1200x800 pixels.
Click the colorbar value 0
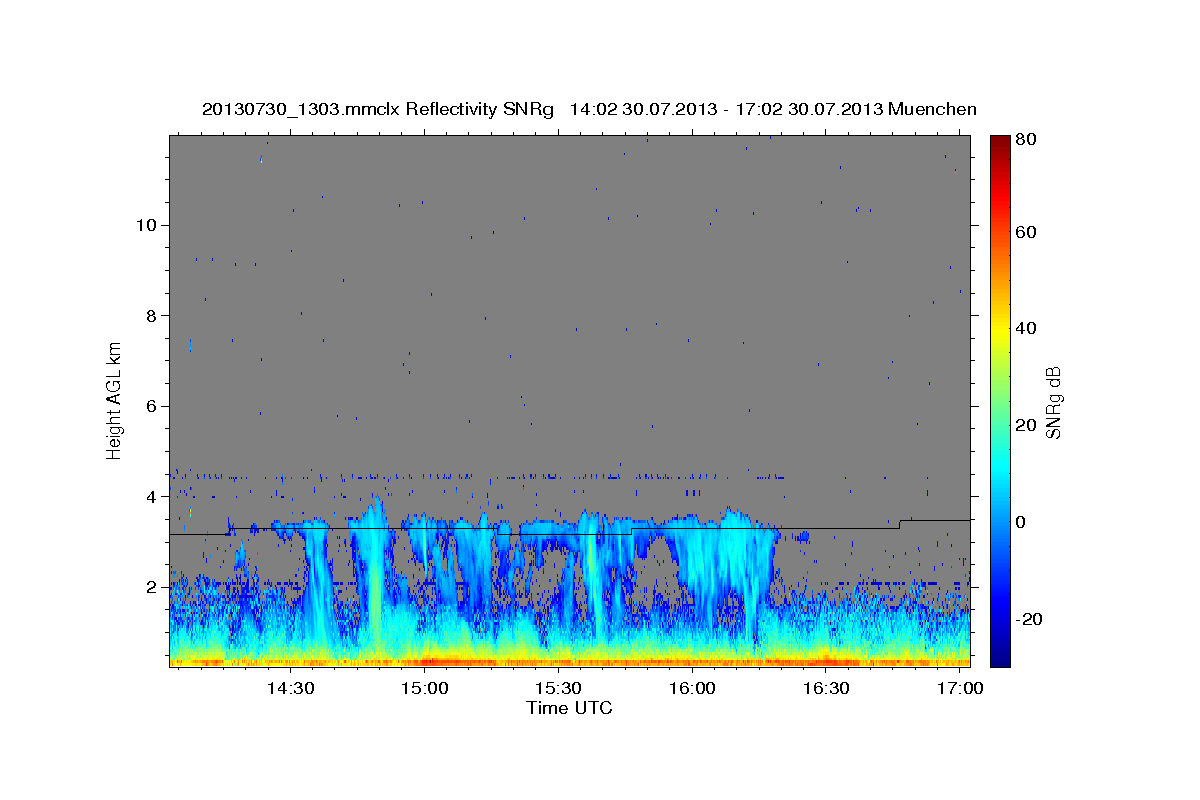pyautogui.click(x=1023, y=522)
